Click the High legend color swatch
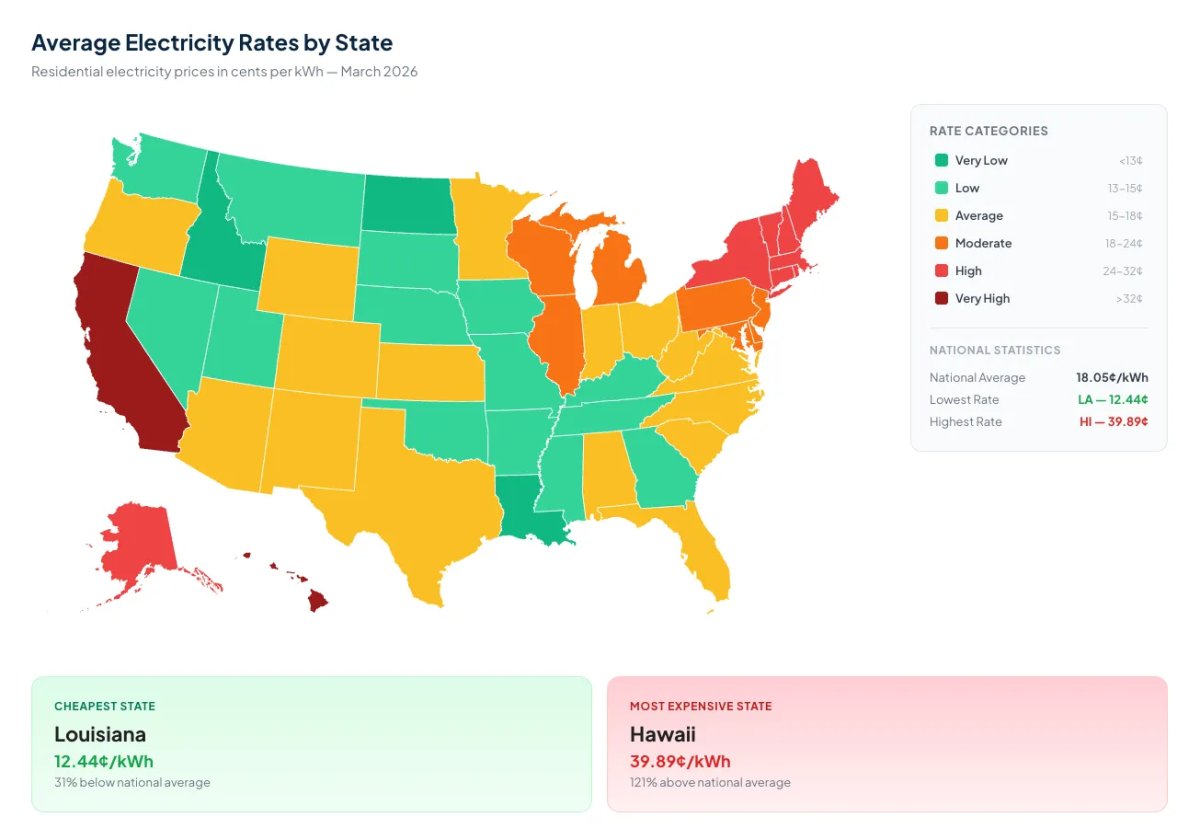1200x840 pixels. coord(941,271)
